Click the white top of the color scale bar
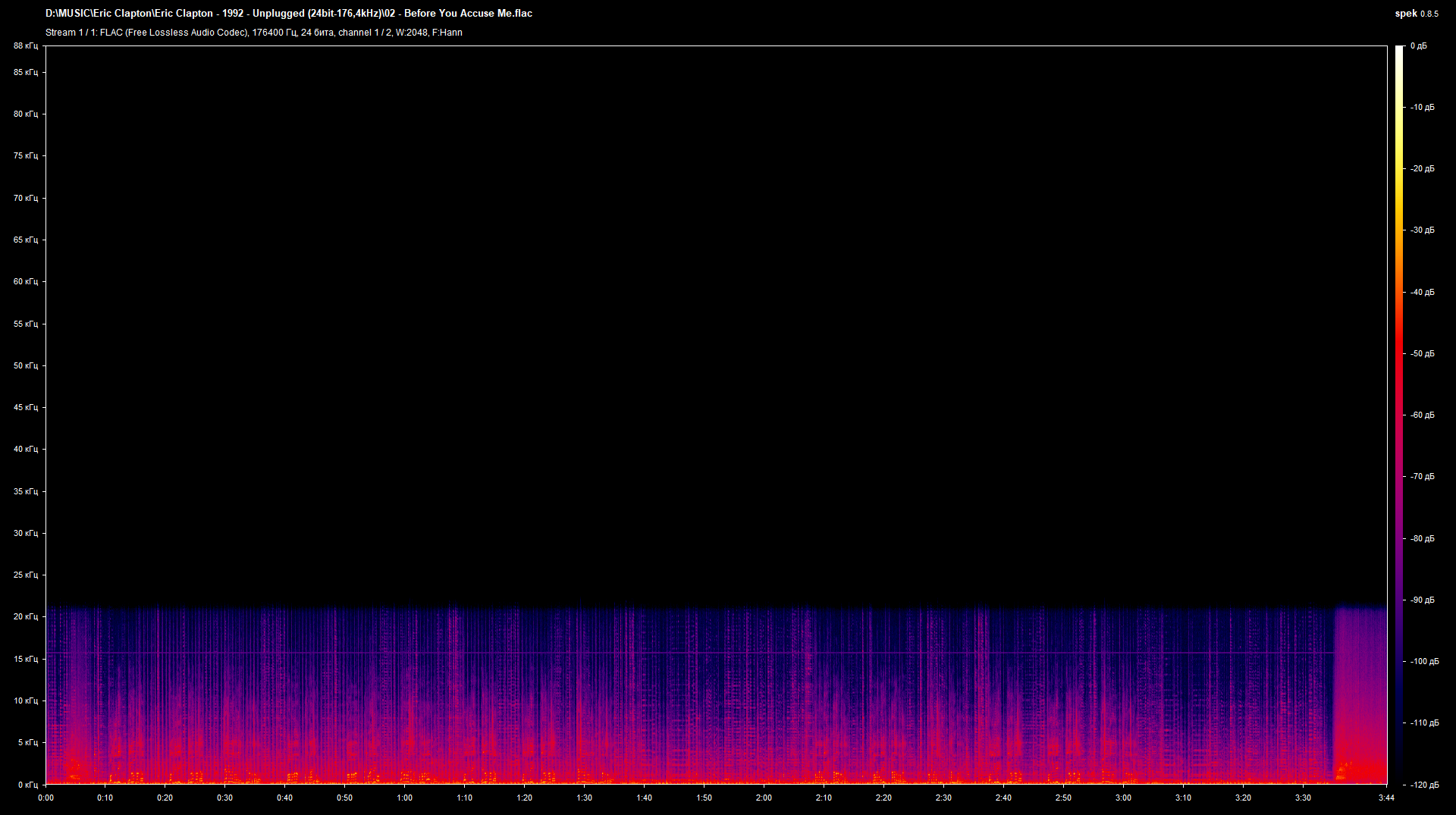This screenshot has width=1456, height=815. pyautogui.click(x=1399, y=52)
